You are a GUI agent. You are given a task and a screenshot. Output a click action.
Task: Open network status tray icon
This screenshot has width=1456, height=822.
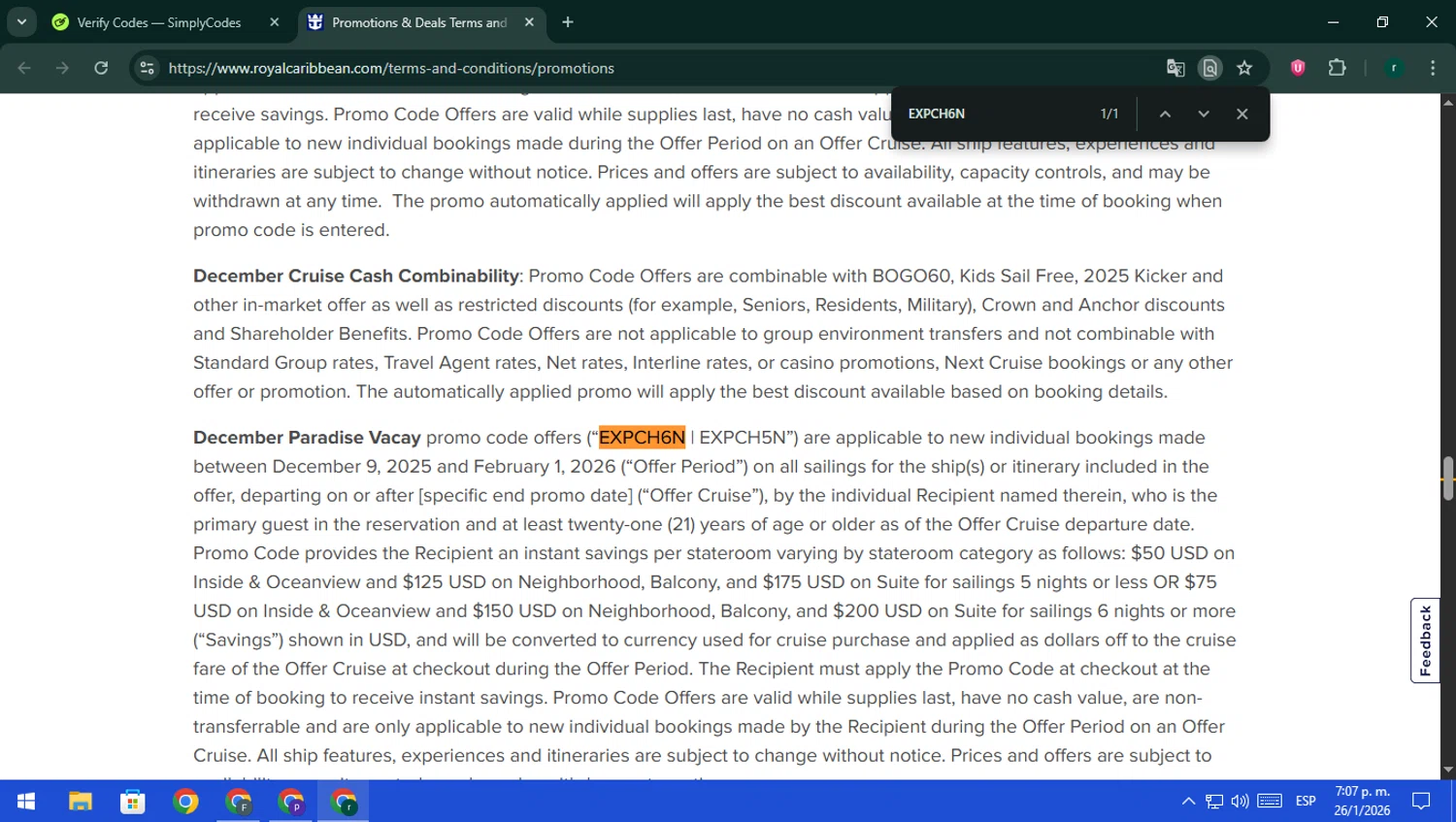(x=1214, y=802)
